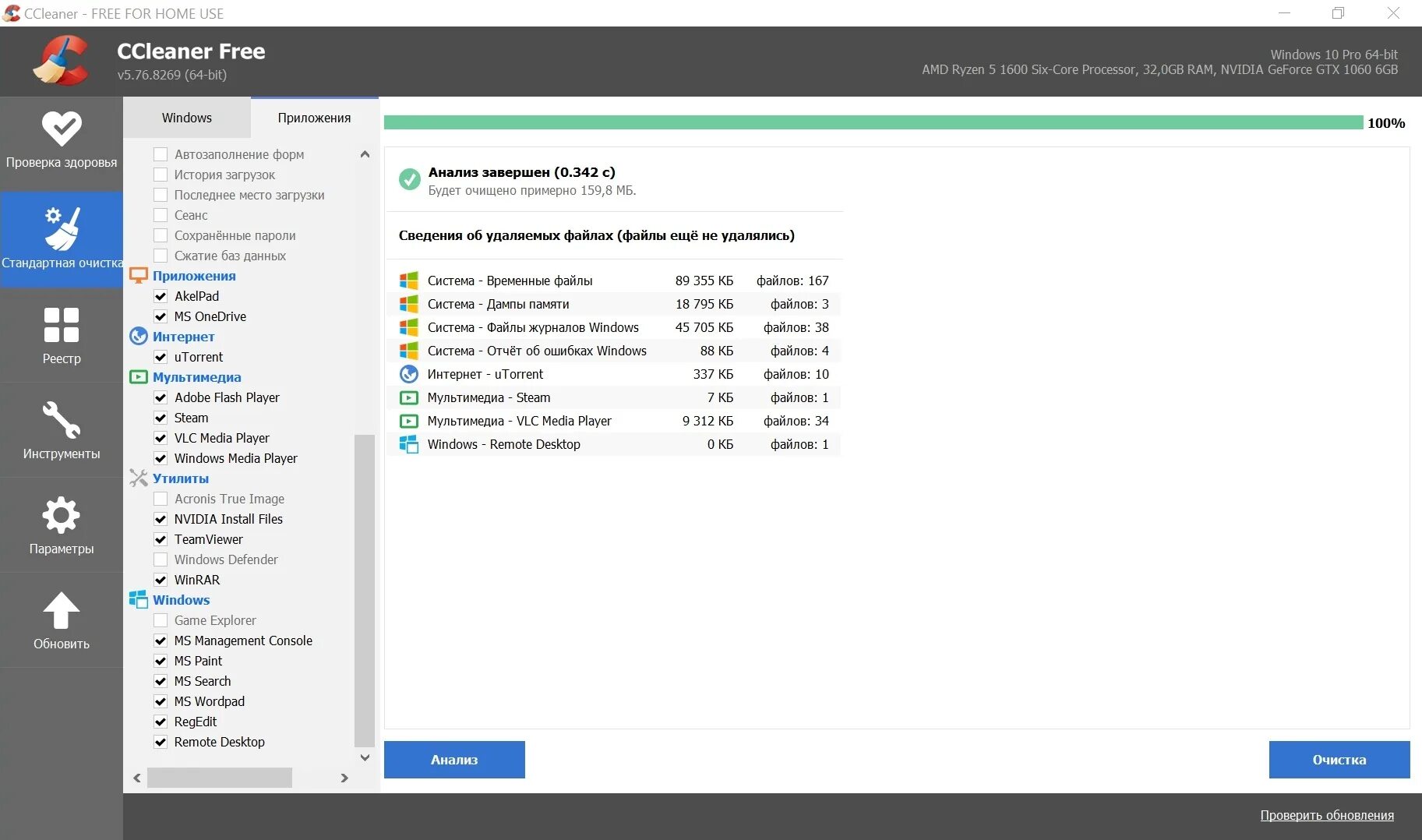Open the Health Check heart icon
This screenshot has width=1422, height=840.
click(62, 128)
